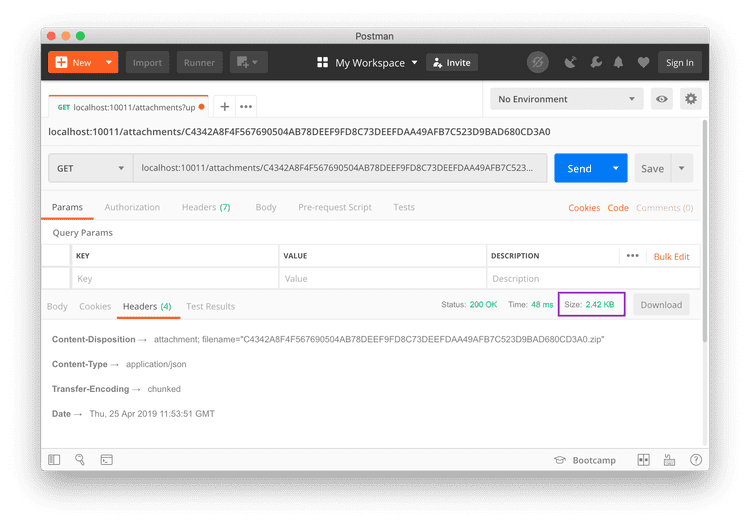The width and height of the screenshot is (750, 525).
Task: Click the response time 48 ms
Action: click(542, 305)
